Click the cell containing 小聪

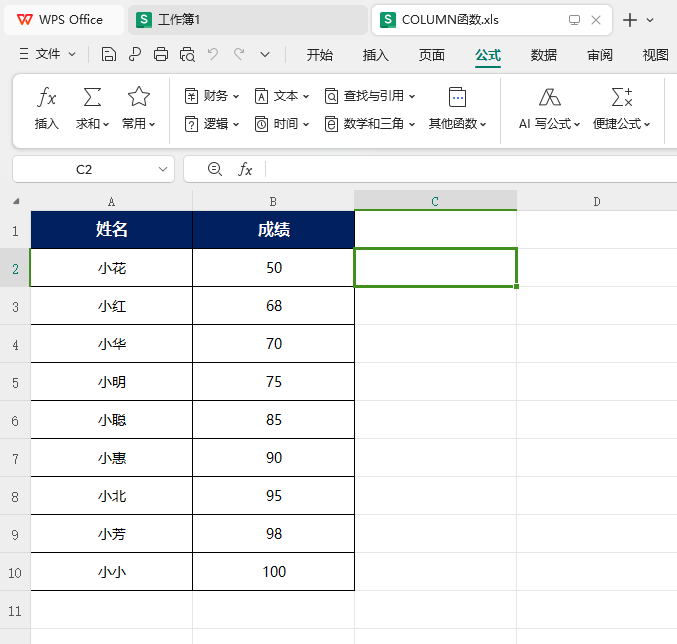click(111, 420)
